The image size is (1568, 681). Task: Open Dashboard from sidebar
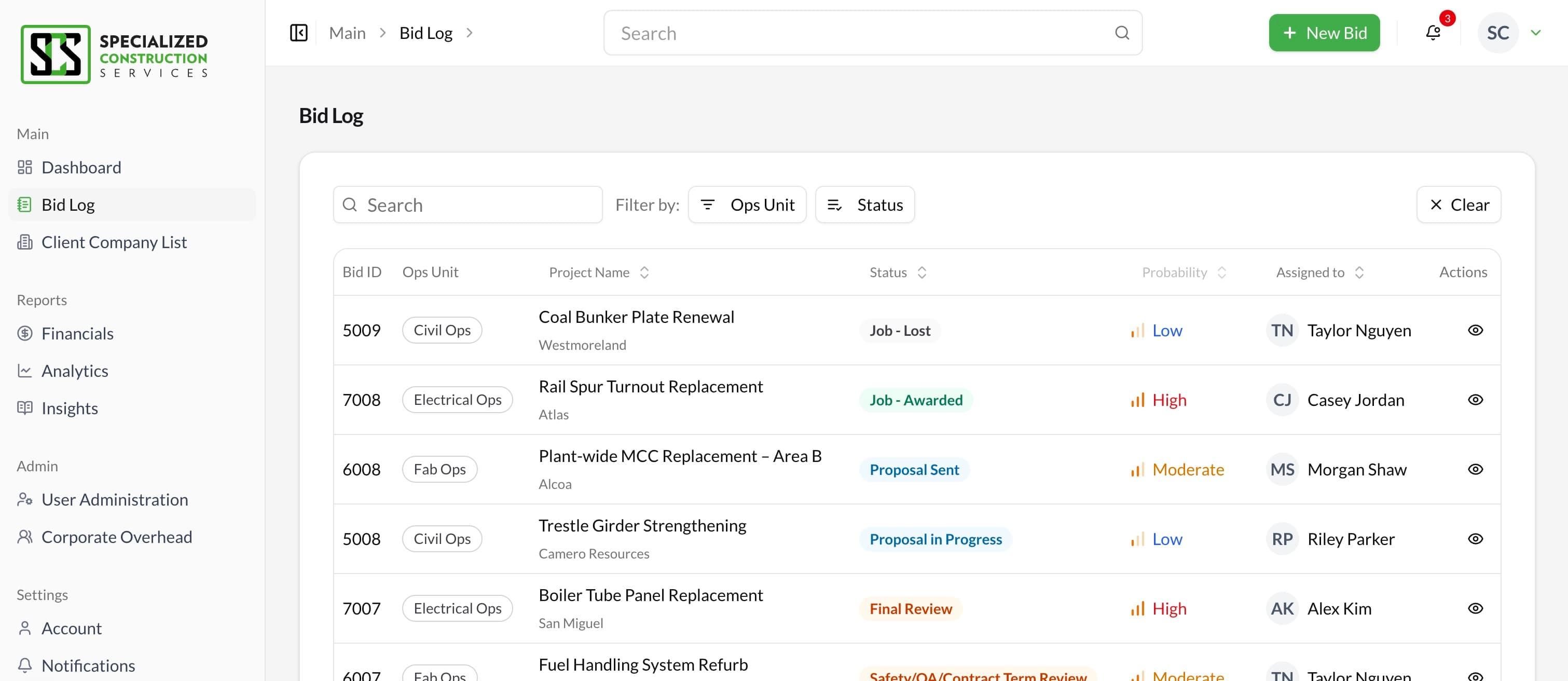point(81,168)
